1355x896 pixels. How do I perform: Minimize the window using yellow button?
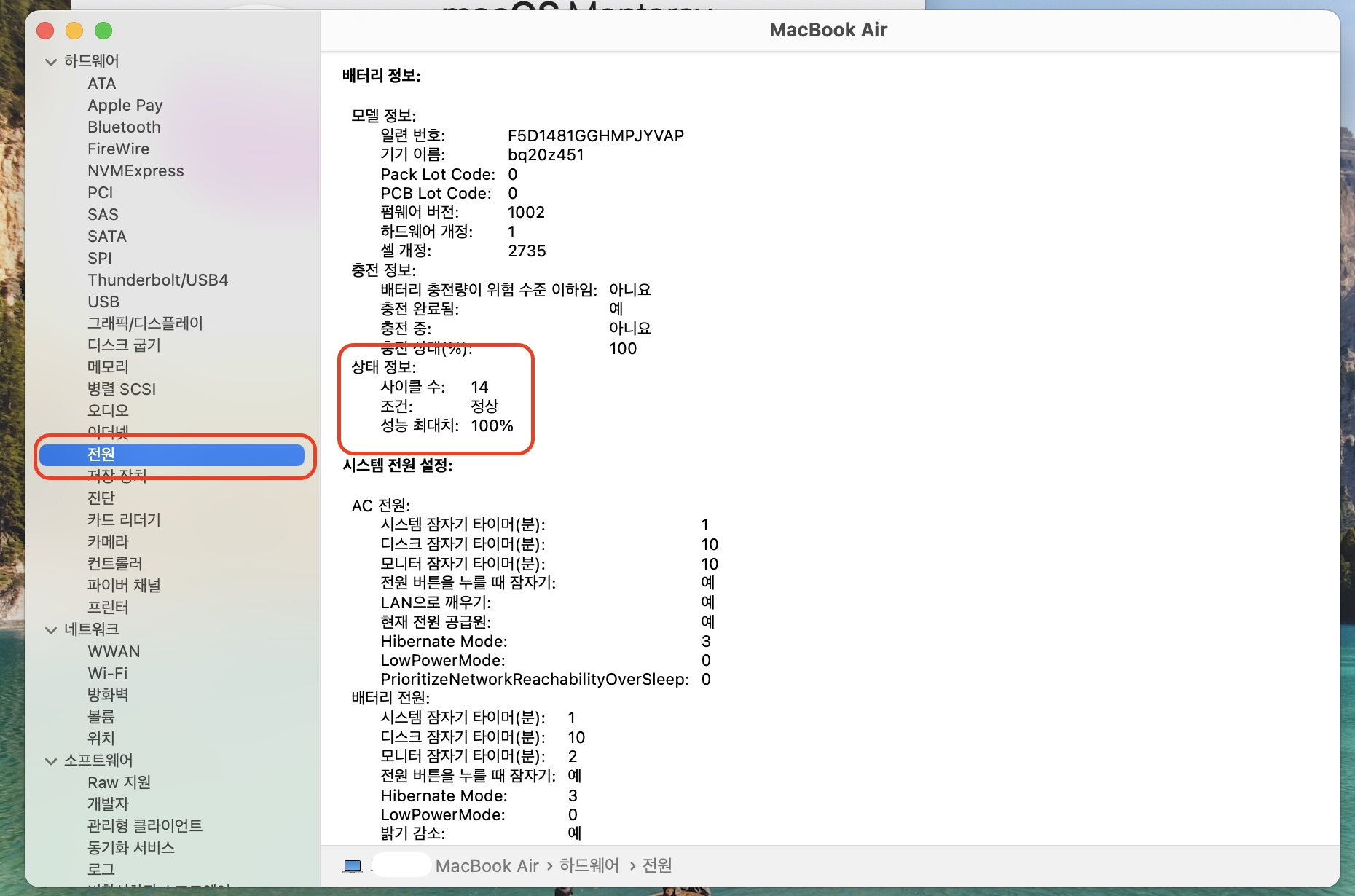(x=74, y=31)
